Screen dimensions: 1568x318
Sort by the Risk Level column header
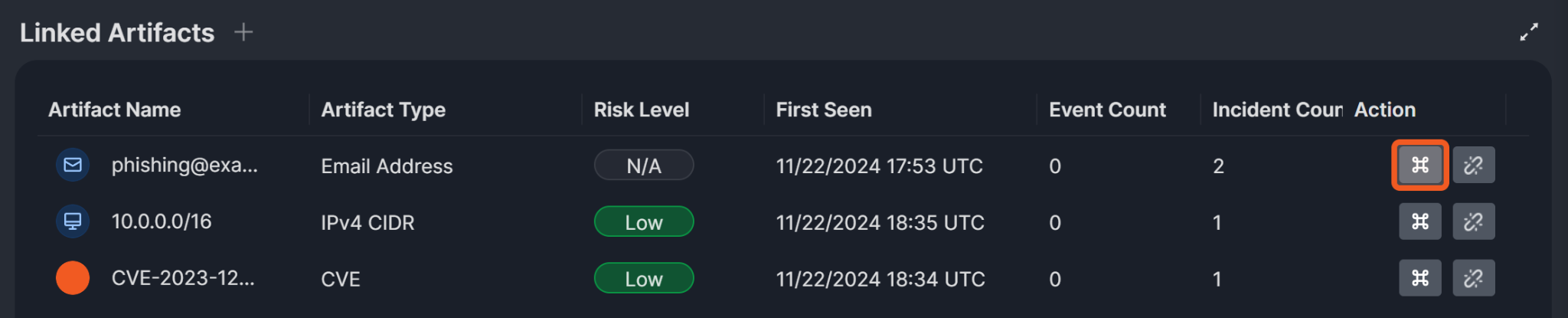point(642,110)
